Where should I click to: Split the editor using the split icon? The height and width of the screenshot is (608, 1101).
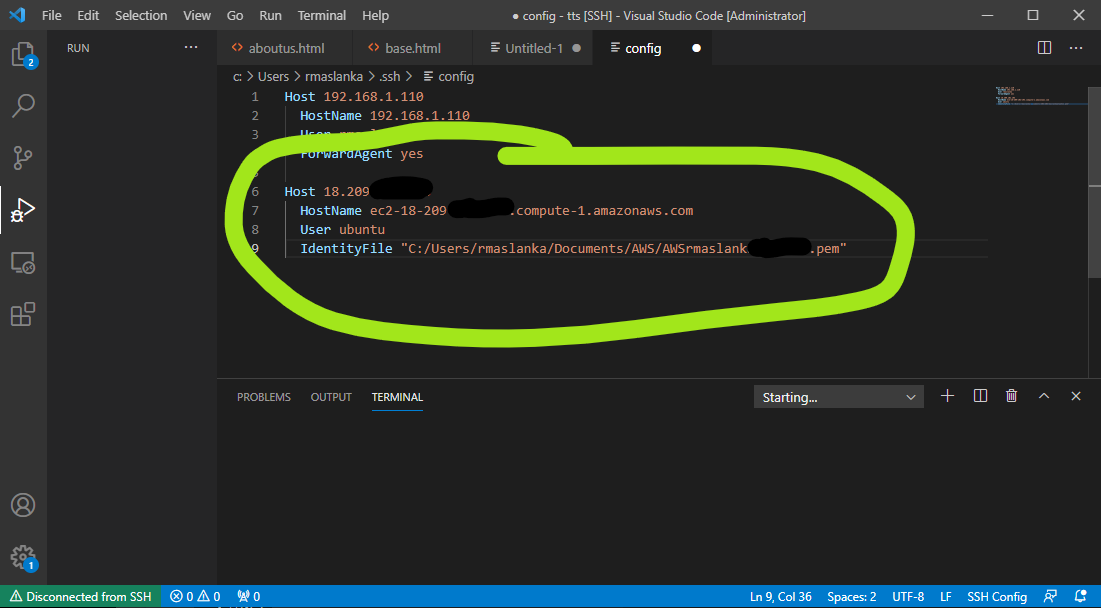click(1044, 46)
